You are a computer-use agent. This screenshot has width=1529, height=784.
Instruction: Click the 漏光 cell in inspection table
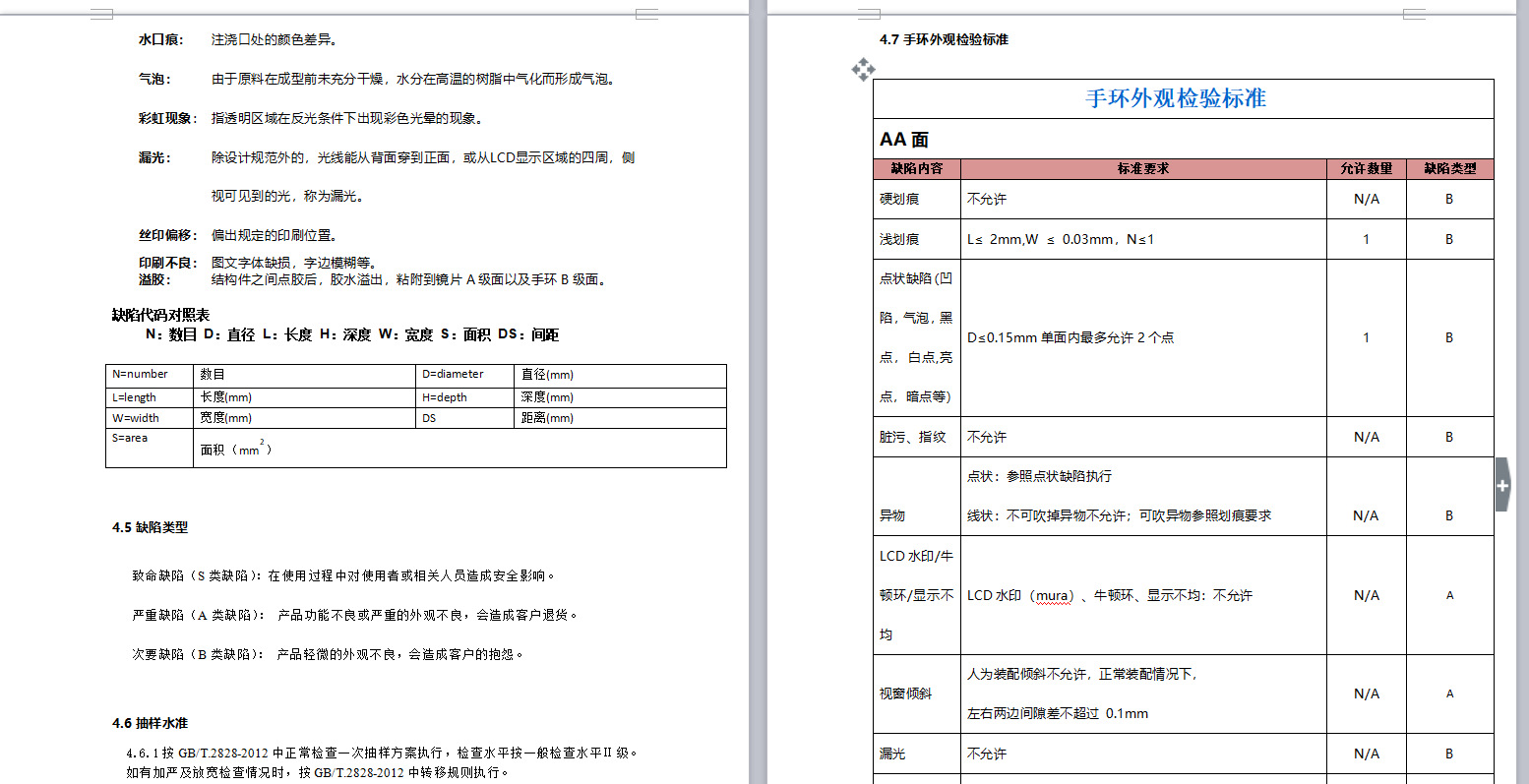[x=917, y=754]
